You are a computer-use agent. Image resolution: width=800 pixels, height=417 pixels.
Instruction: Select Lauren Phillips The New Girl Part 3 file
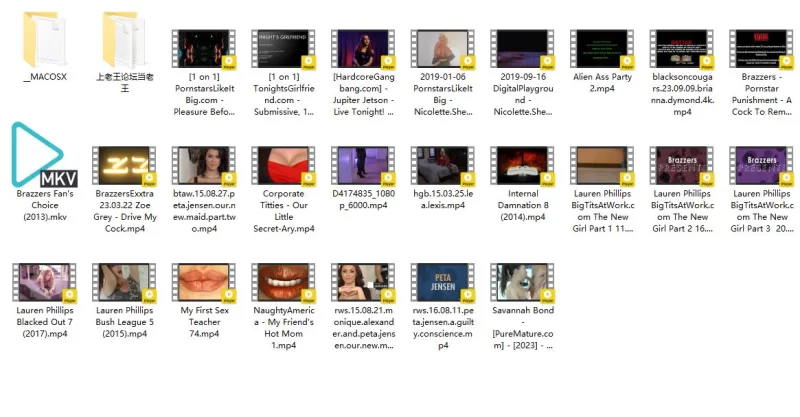(x=761, y=166)
